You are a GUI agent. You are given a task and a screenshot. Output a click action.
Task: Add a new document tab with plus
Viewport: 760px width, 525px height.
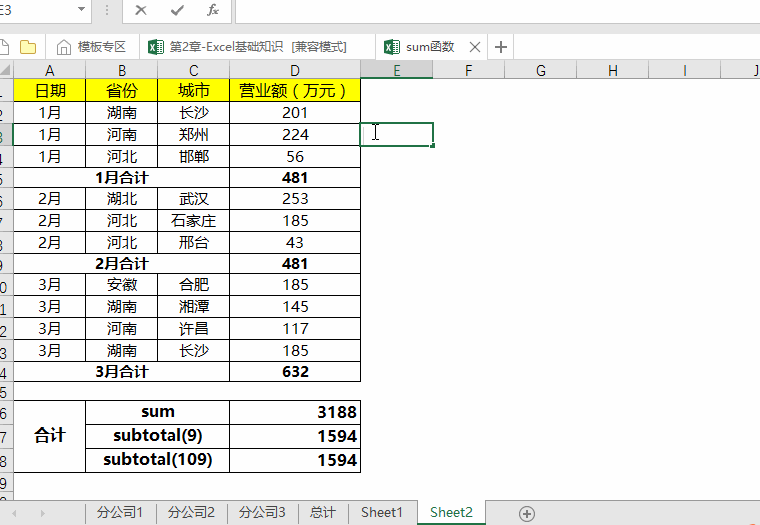pyautogui.click(x=501, y=47)
